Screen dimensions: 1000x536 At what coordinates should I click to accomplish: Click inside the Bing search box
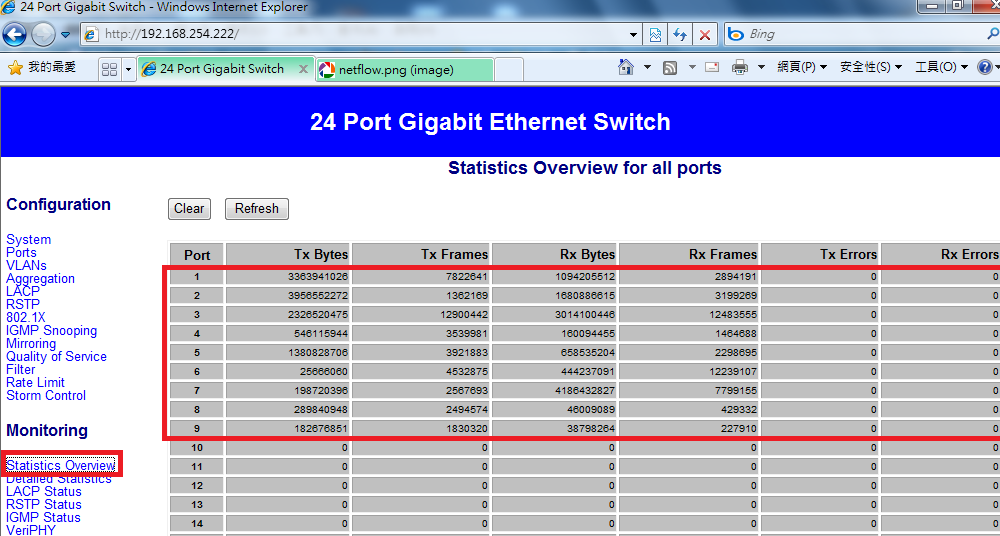coord(860,34)
